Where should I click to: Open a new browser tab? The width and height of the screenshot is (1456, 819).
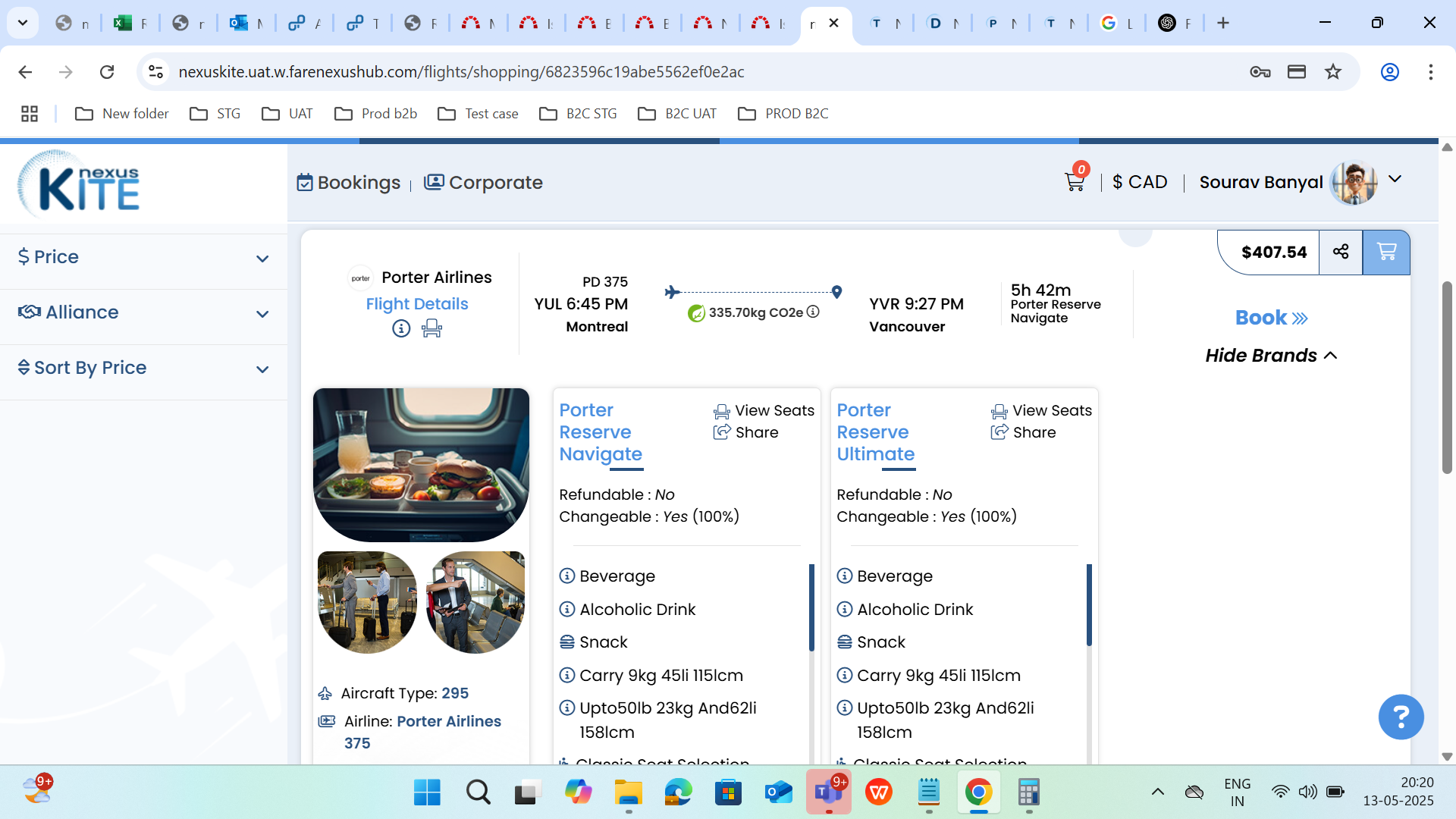pyautogui.click(x=1223, y=23)
